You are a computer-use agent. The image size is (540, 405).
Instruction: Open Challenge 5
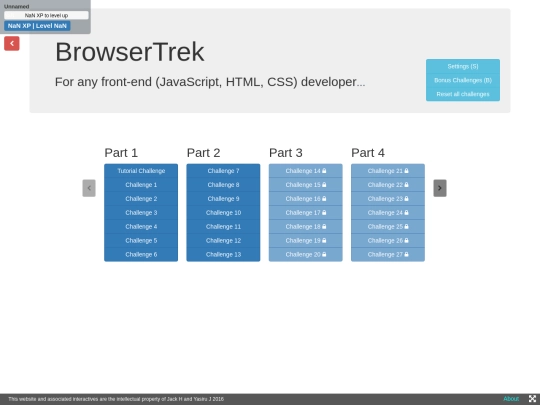pyautogui.click(x=141, y=240)
